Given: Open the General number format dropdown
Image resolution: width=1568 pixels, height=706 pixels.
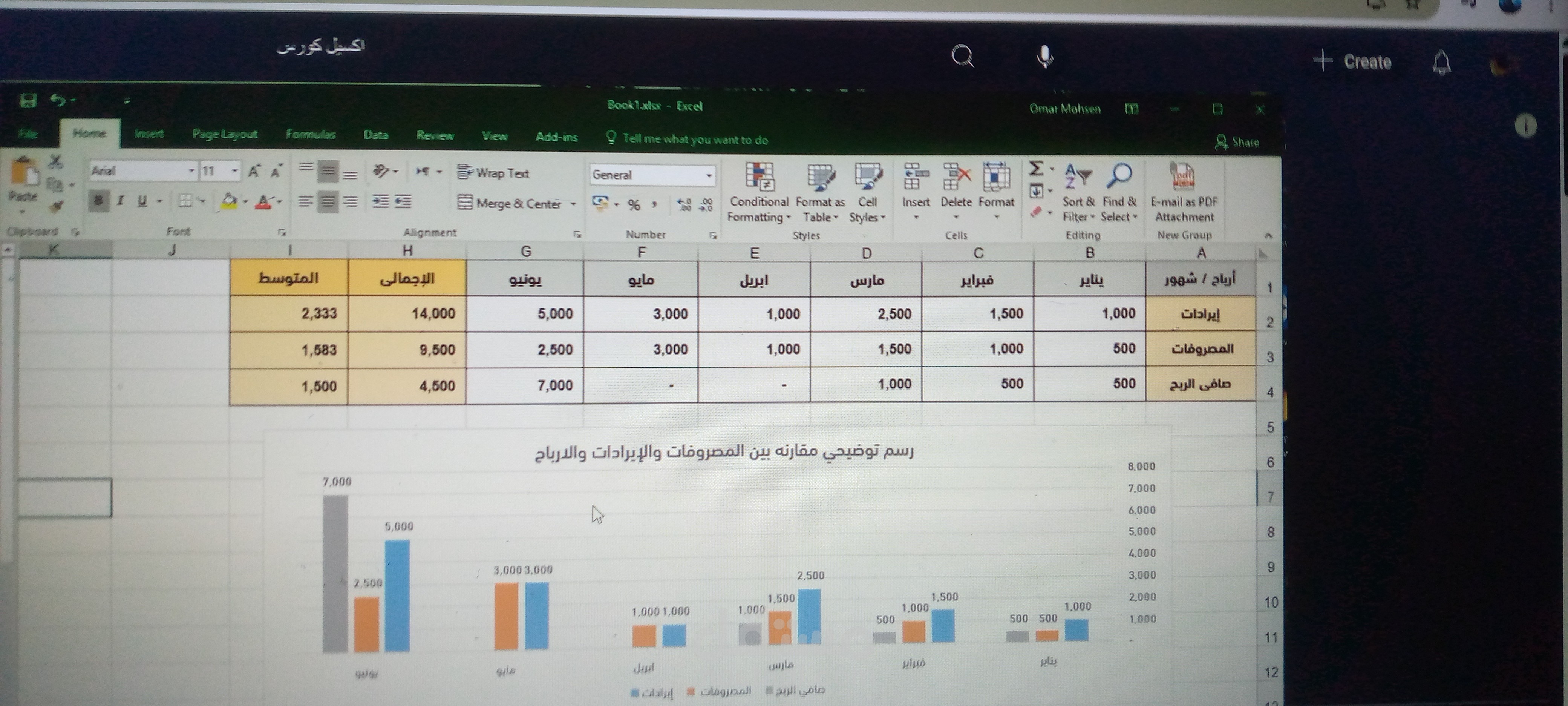Looking at the screenshot, I should (x=709, y=175).
